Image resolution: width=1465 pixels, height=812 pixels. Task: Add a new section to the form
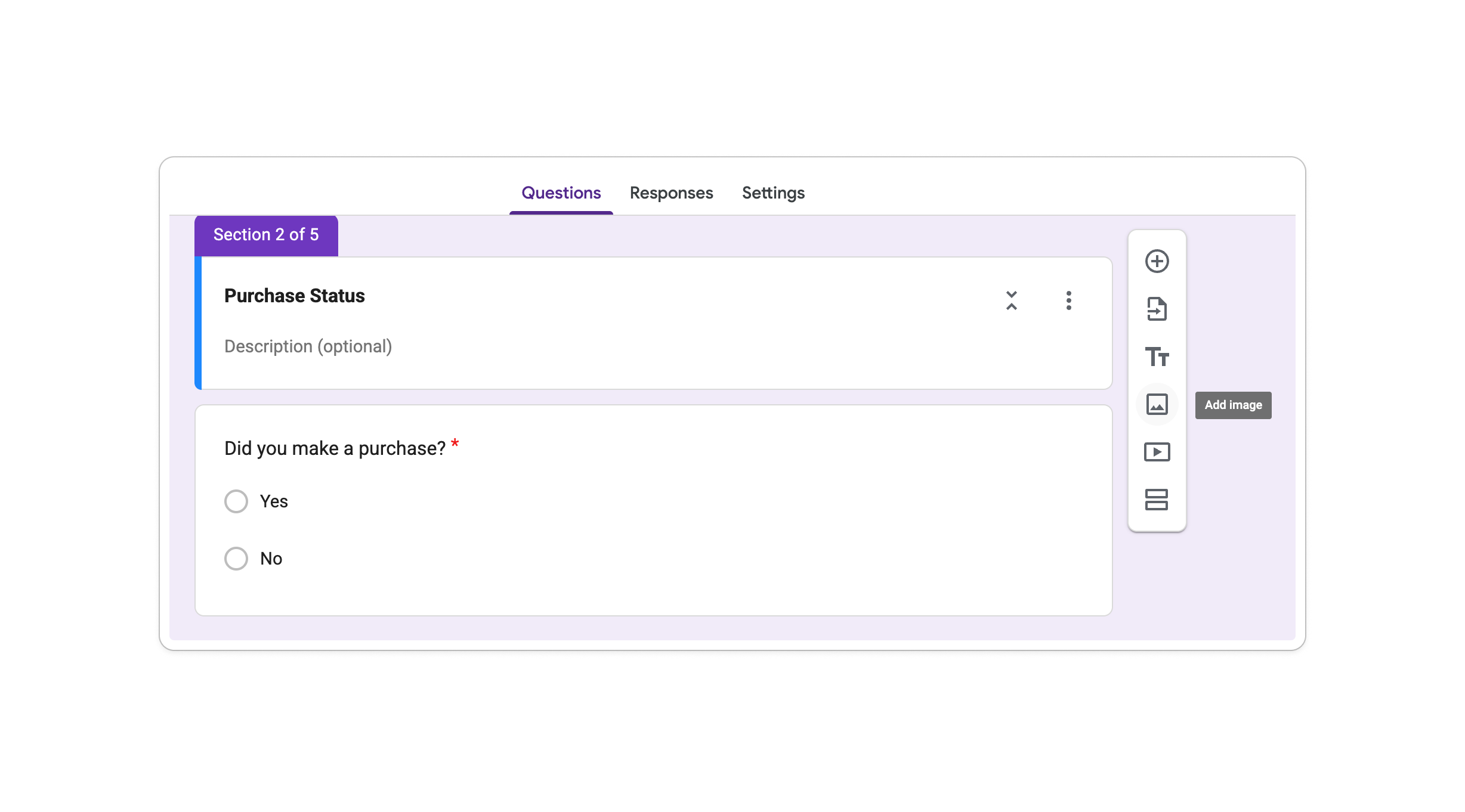click(1158, 500)
